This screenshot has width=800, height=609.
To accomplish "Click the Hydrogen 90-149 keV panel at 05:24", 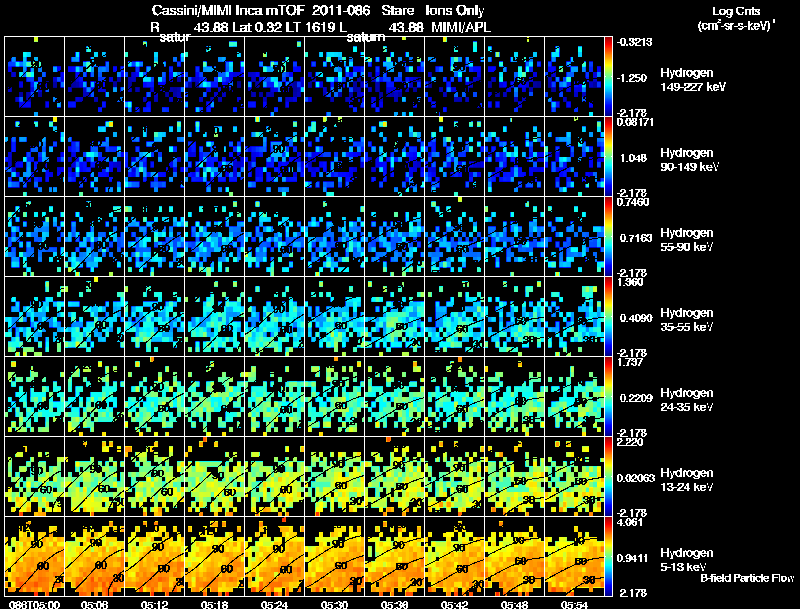I will coord(274,157).
